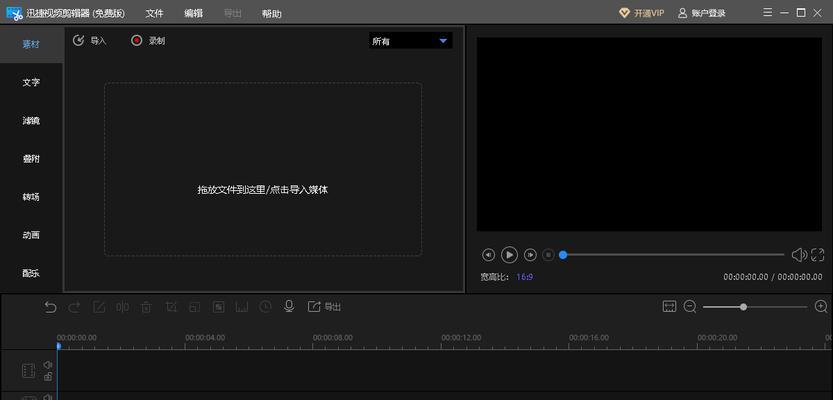Click the pencil edit icon in timeline toolbar

(x=99, y=307)
